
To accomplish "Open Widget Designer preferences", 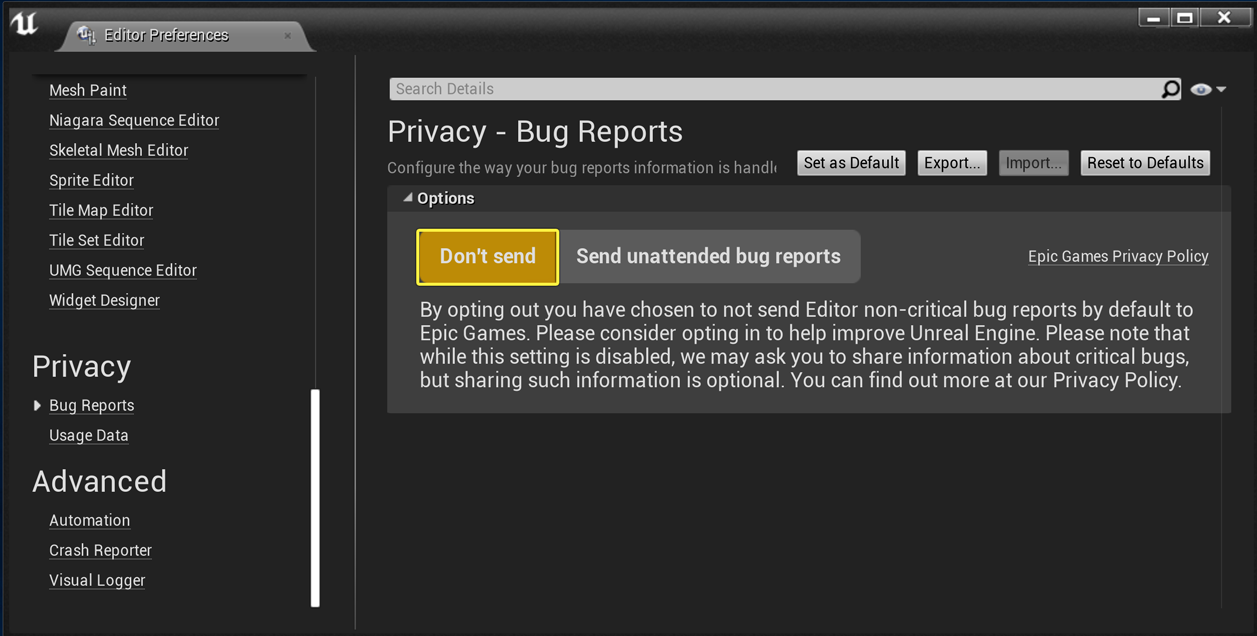I will pyautogui.click(x=104, y=300).
